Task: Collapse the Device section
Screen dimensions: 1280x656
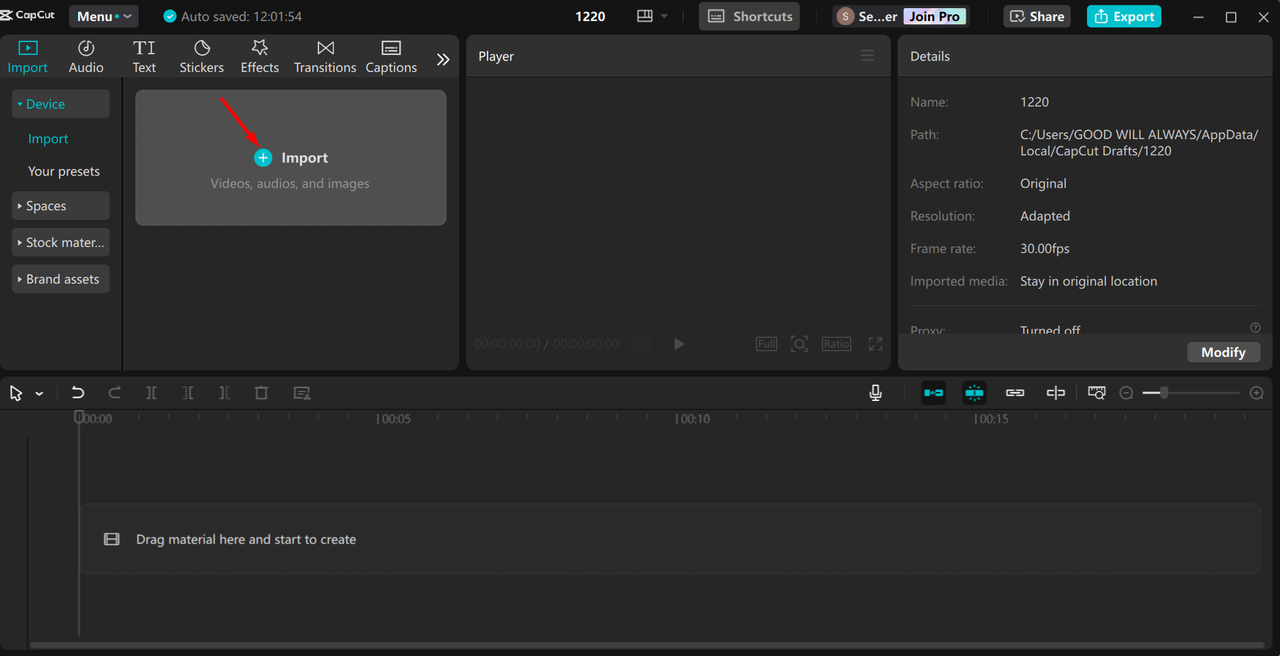Action: (60, 104)
